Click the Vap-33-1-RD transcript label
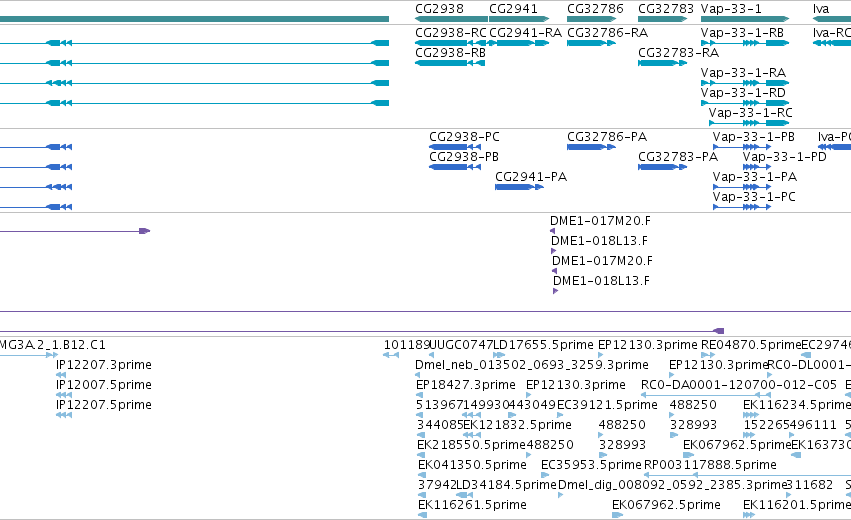 tap(743, 93)
